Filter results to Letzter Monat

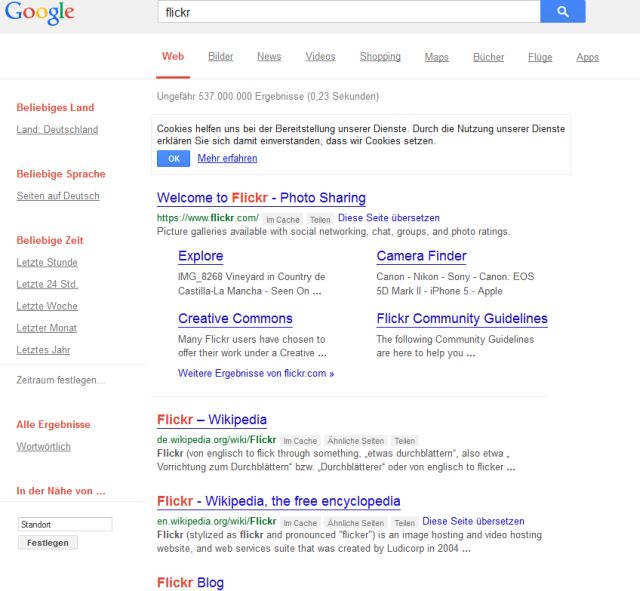47,328
